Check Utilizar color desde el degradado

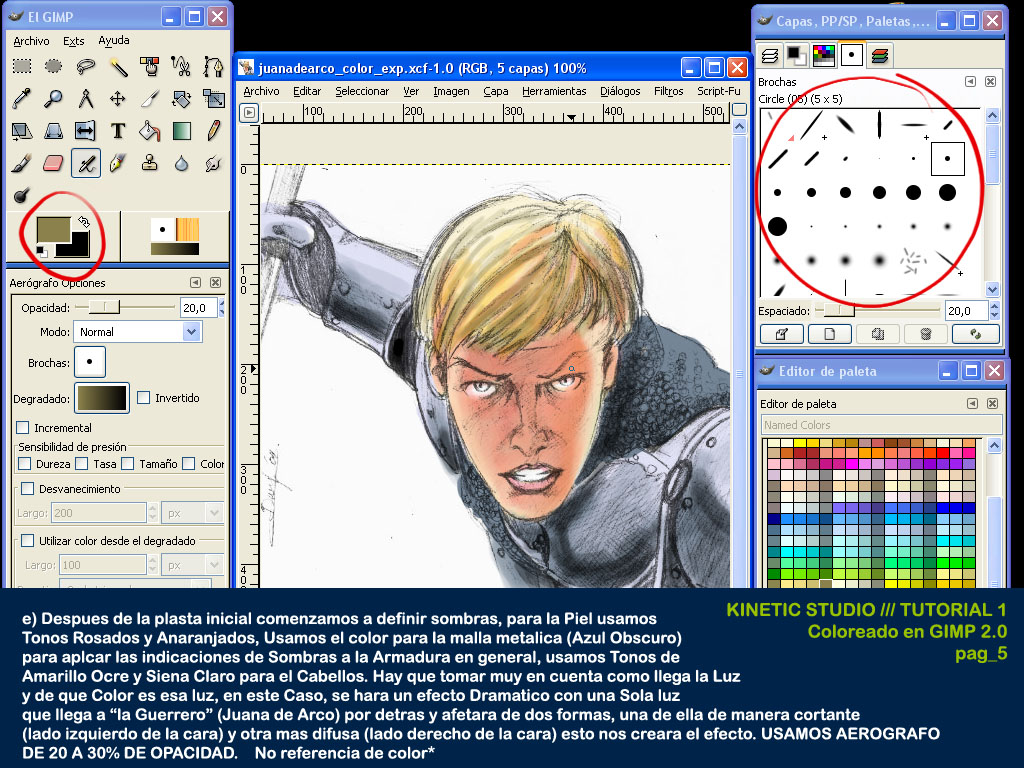[x=27, y=541]
